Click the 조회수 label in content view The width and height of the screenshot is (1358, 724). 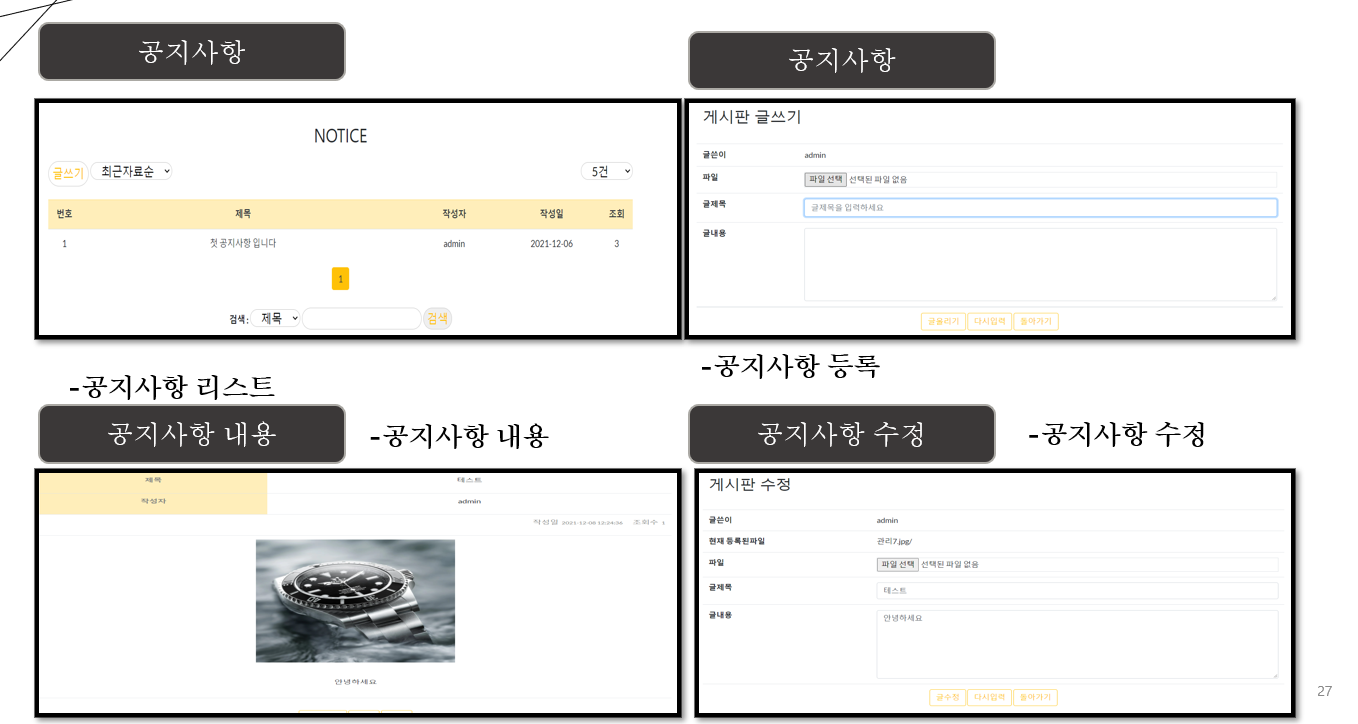(x=645, y=522)
